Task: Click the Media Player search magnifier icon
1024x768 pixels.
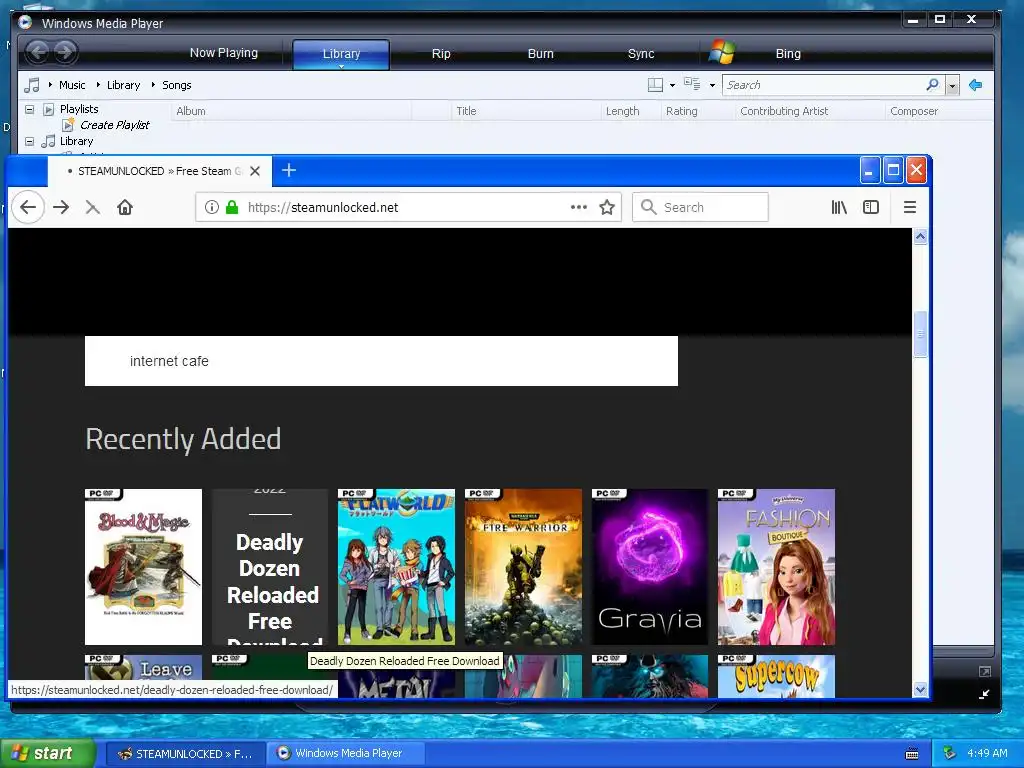Action: (x=933, y=85)
